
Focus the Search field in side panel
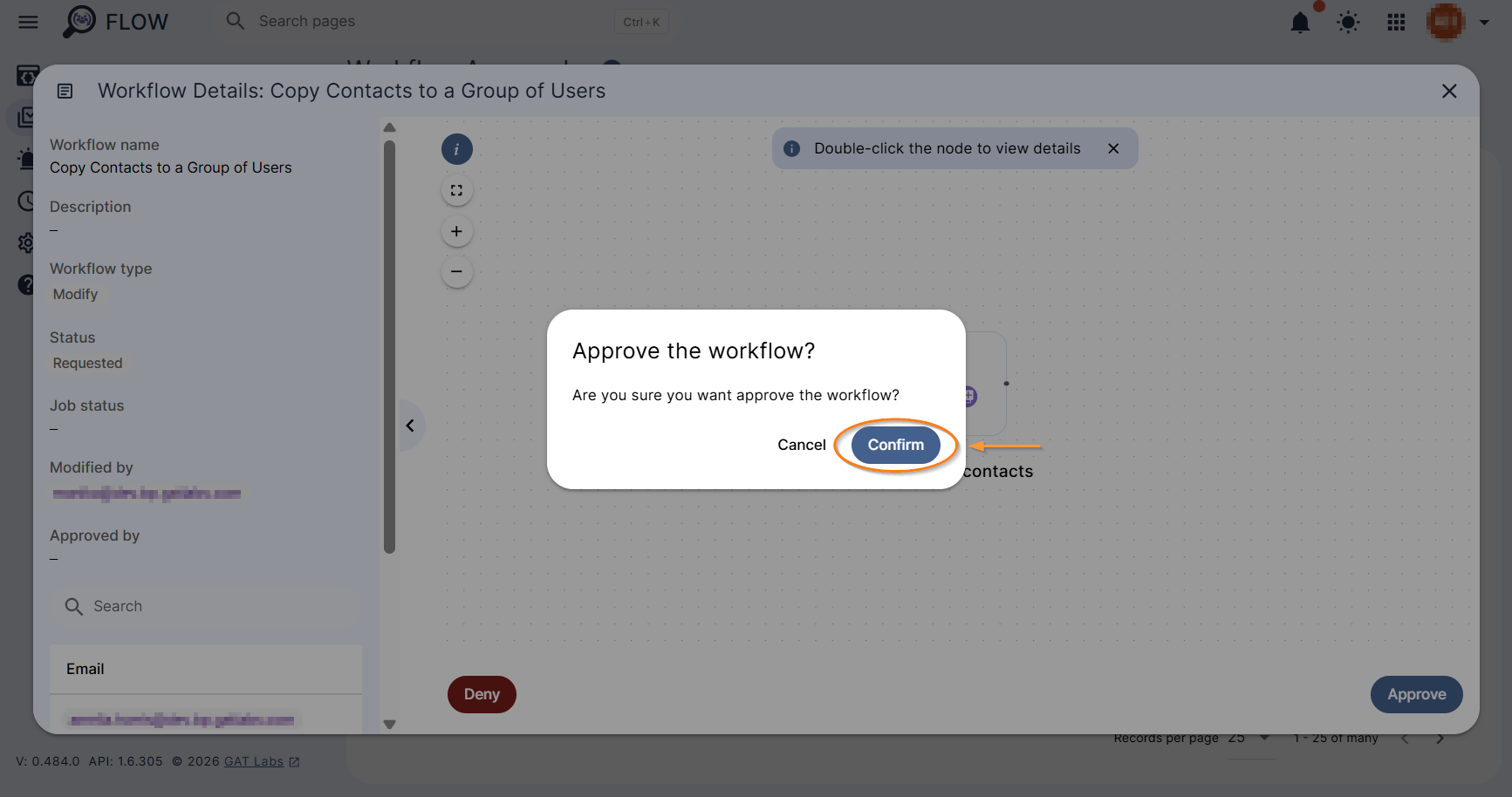click(x=206, y=606)
